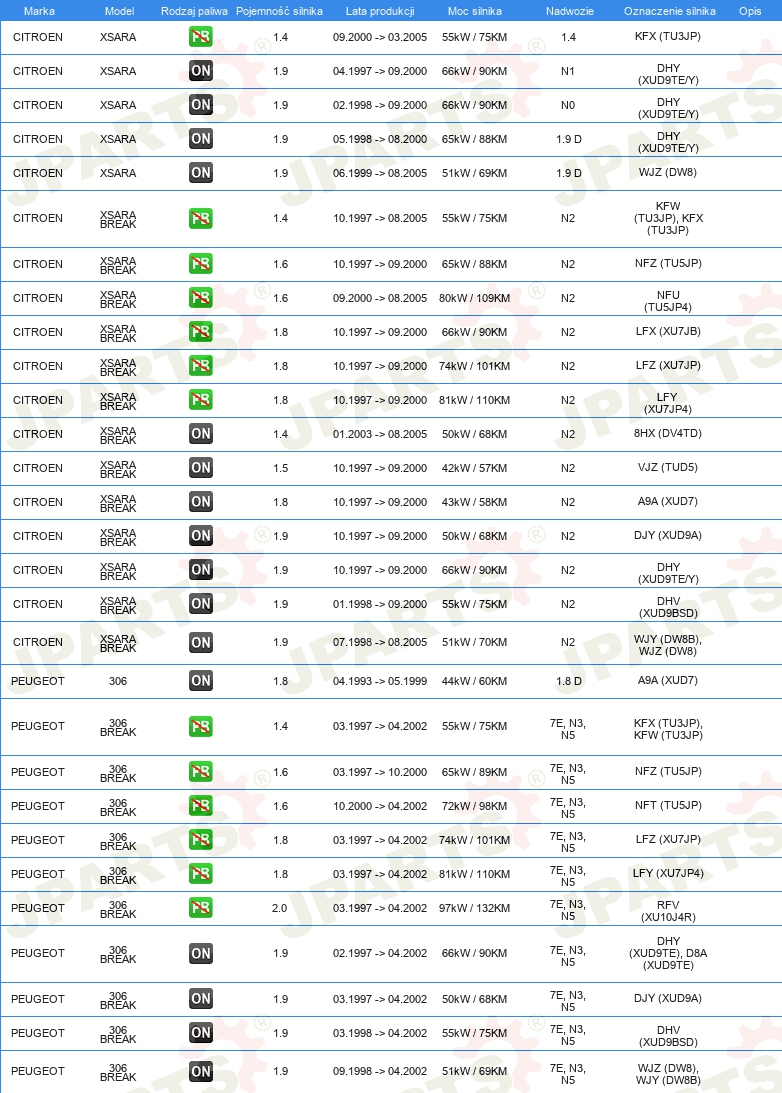Click the petrol icon in the LFX (XU7JB) row
782x1093 pixels.
click(x=201, y=332)
